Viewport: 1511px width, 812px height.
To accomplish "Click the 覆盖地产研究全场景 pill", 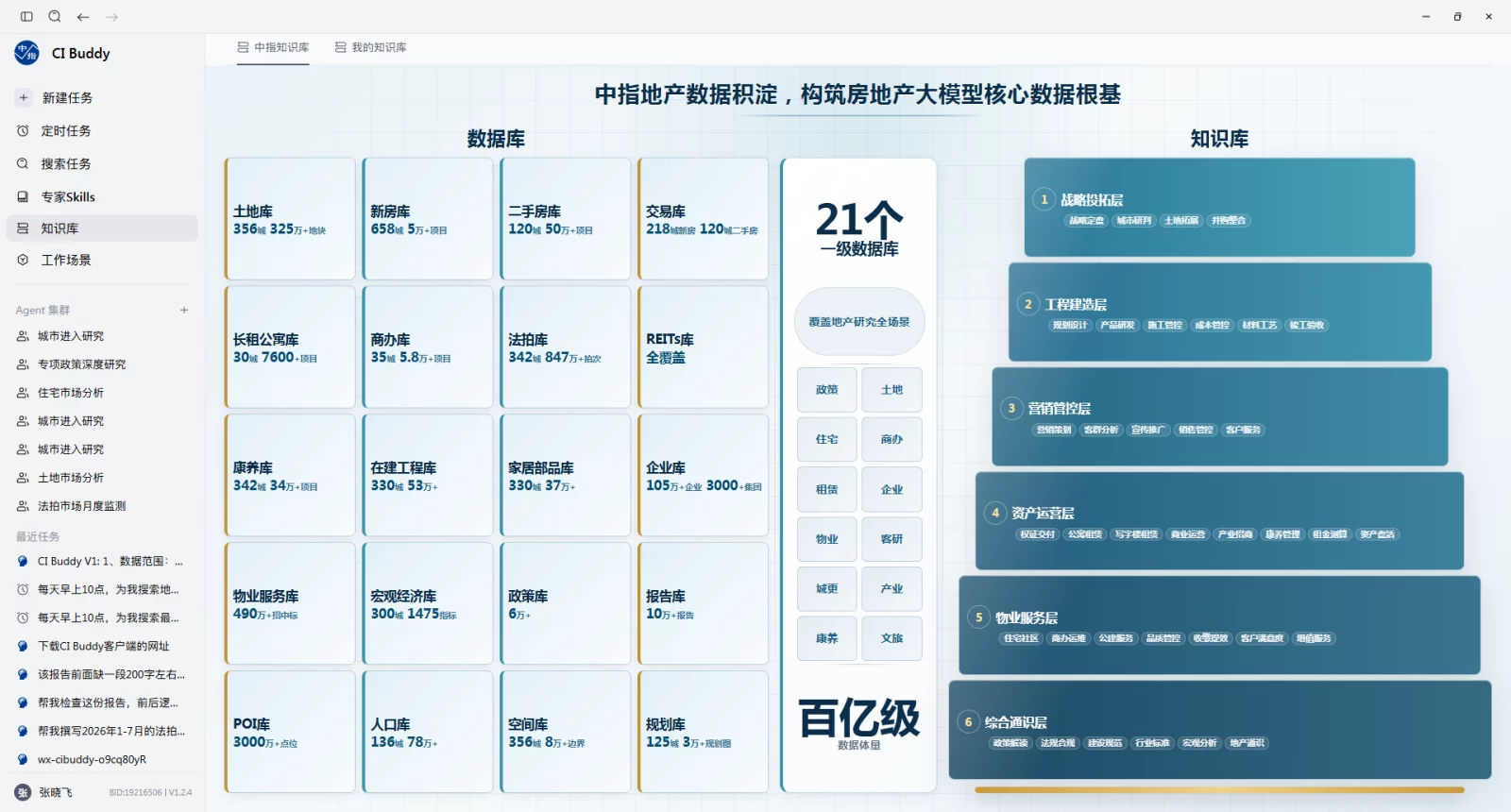I will 859,322.
